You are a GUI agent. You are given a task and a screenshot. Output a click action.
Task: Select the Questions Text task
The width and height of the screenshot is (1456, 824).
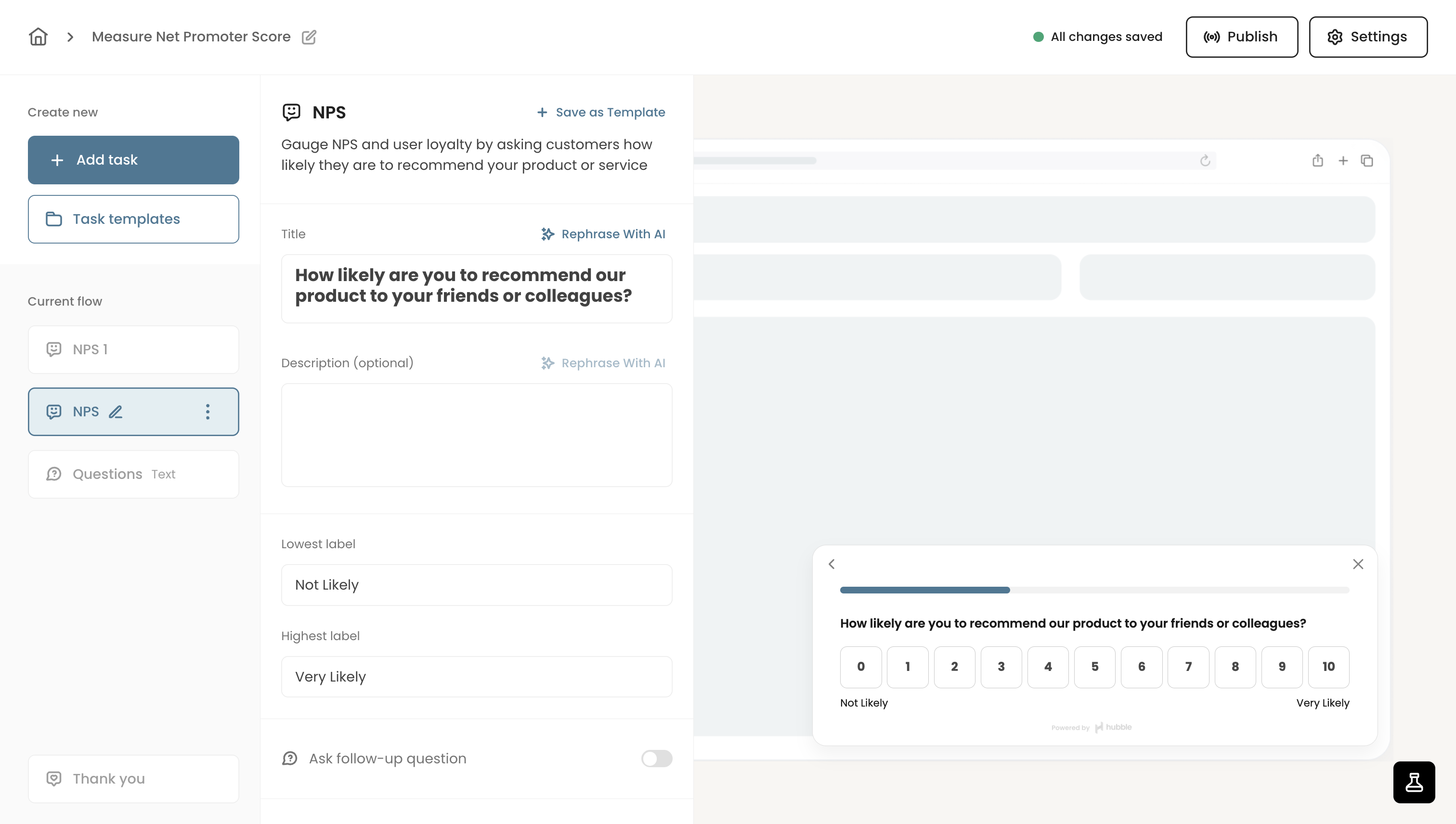133,474
